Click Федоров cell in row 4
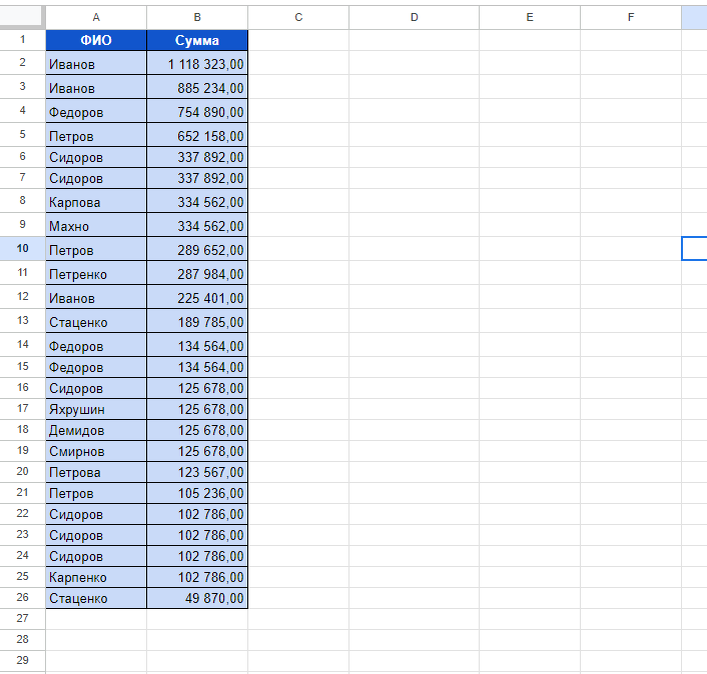This screenshot has width=707, height=674. click(x=96, y=111)
